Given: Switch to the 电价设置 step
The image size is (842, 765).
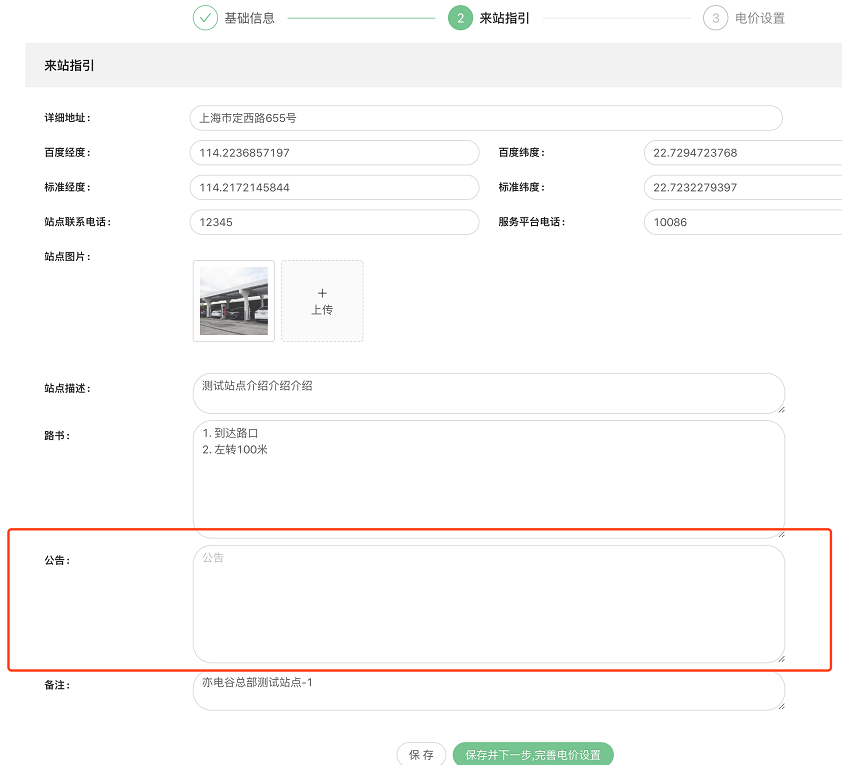Looking at the screenshot, I should tap(759, 18).
